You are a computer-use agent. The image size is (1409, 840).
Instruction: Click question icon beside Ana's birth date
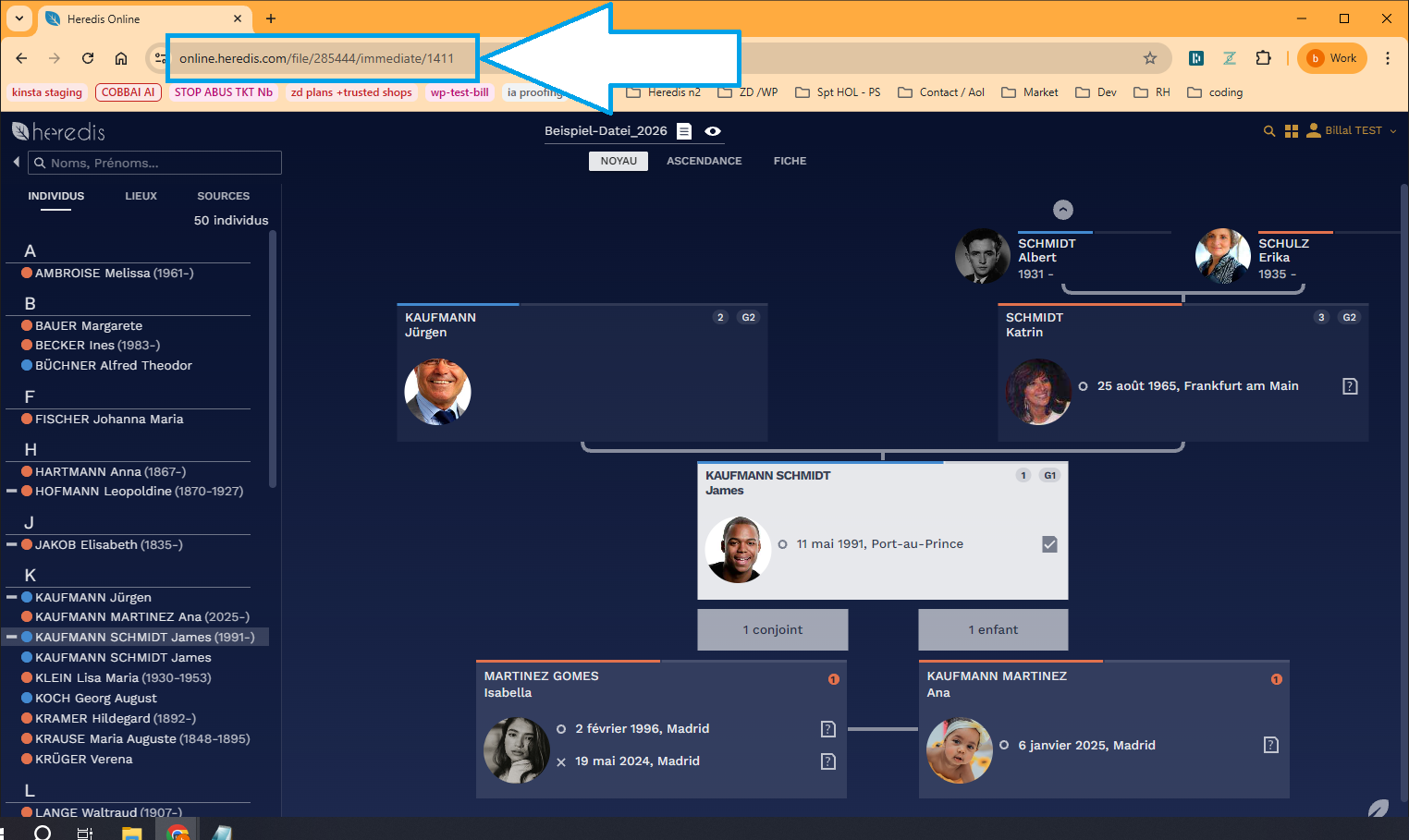(1271, 745)
